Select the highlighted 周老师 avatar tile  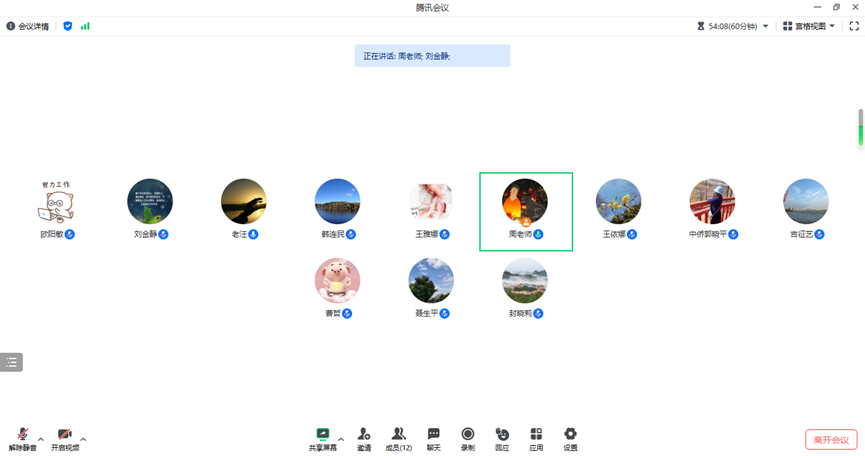(x=526, y=212)
